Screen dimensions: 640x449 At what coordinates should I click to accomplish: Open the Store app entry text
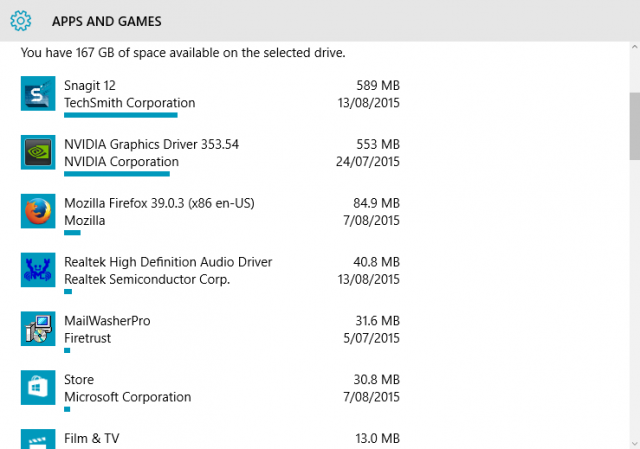click(79, 379)
